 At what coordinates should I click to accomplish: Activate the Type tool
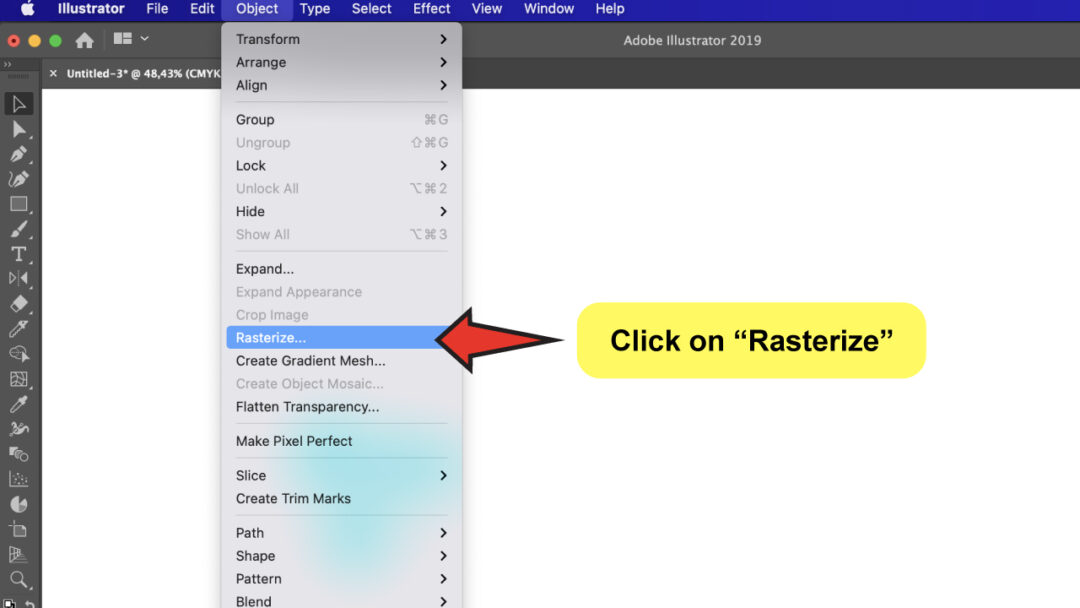point(18,253)
